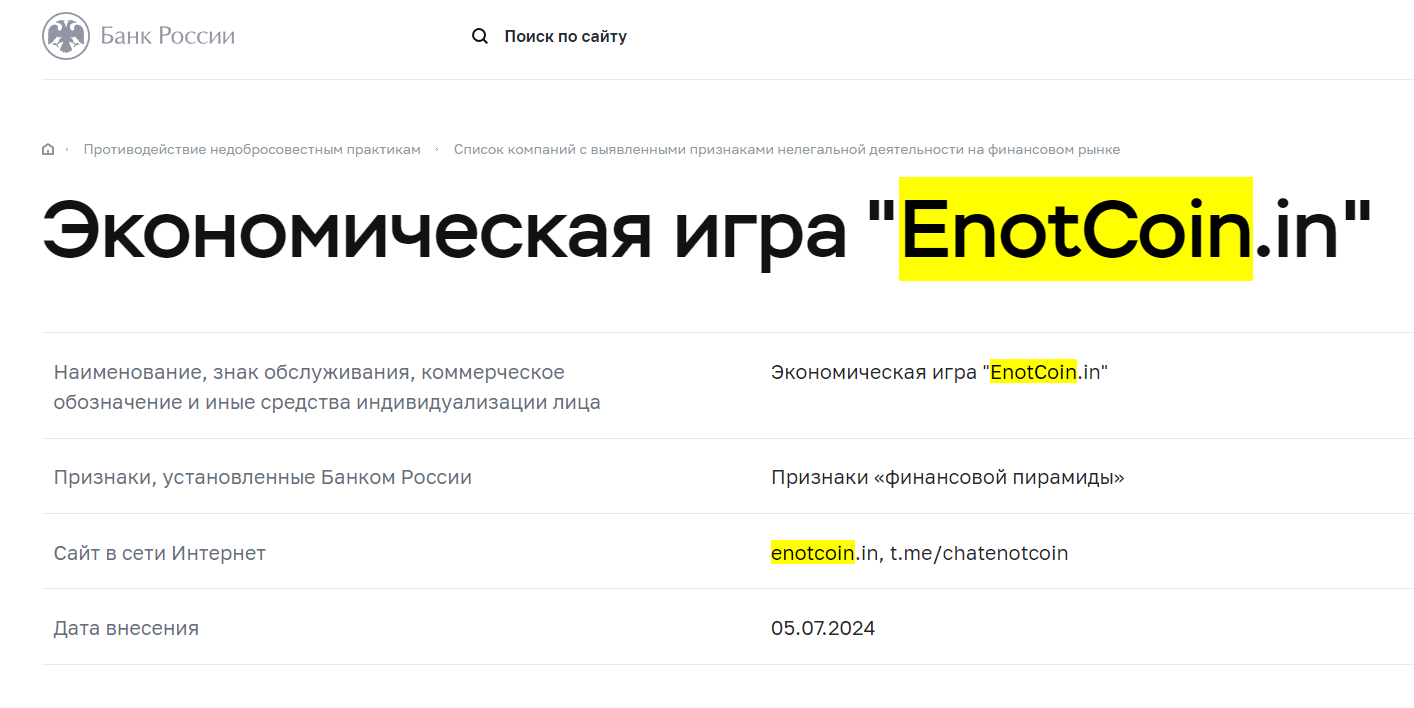
Task: Click the 'enotcoin.in' site address
Action: (825, 553)
